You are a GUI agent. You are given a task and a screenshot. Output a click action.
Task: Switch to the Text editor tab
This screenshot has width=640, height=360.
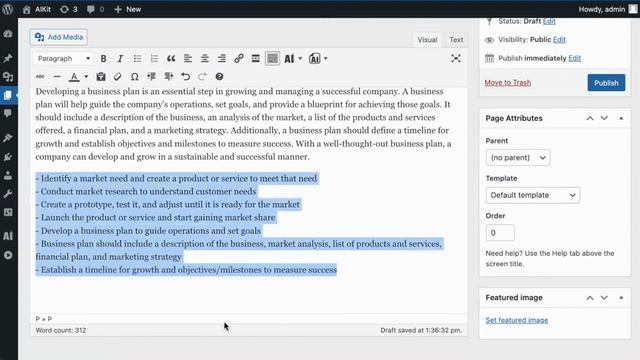coord(456,40)
